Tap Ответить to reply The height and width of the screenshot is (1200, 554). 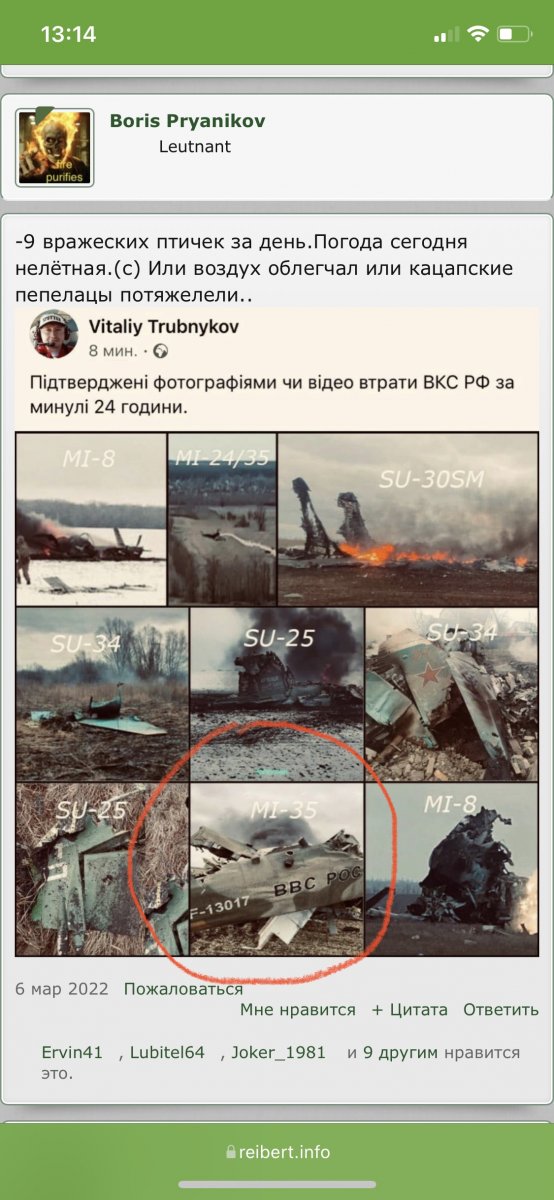[501, 1010]
